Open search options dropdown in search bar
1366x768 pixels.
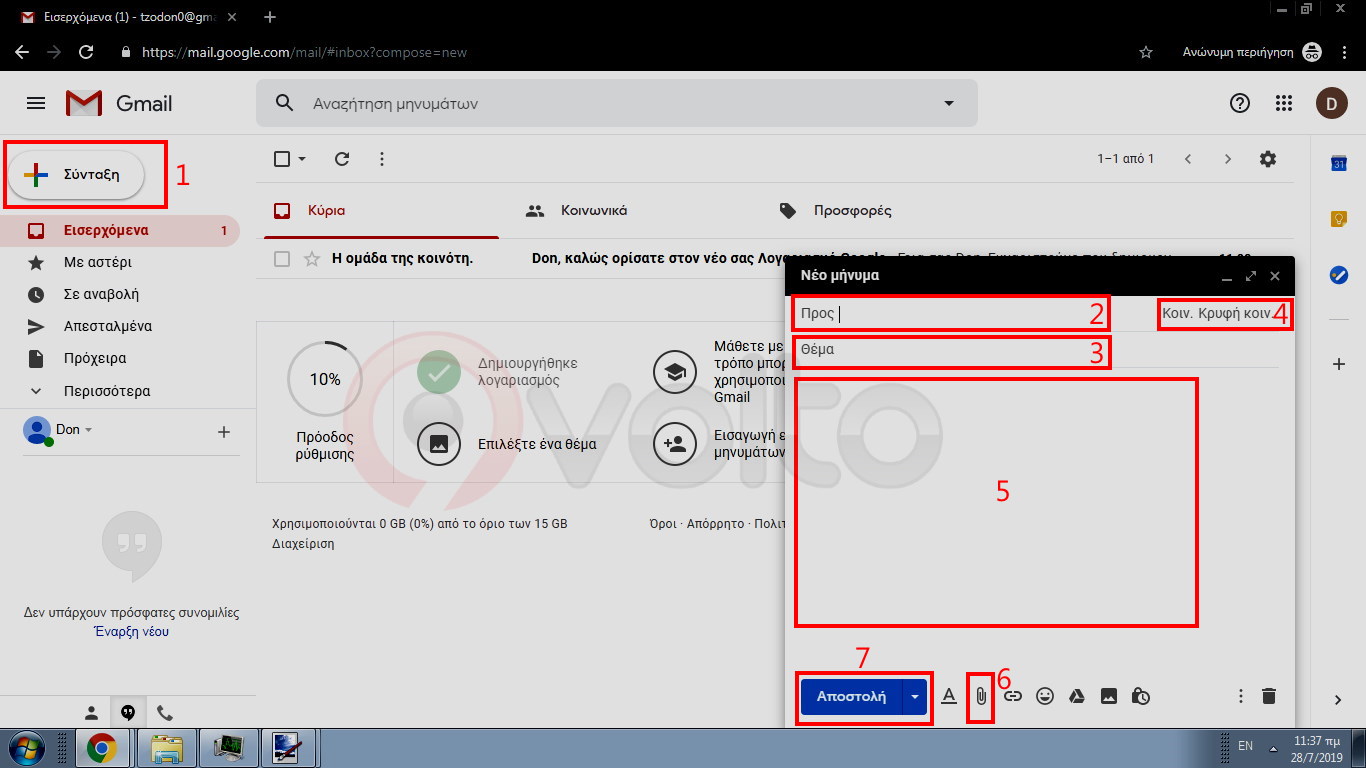click(948, 103)
